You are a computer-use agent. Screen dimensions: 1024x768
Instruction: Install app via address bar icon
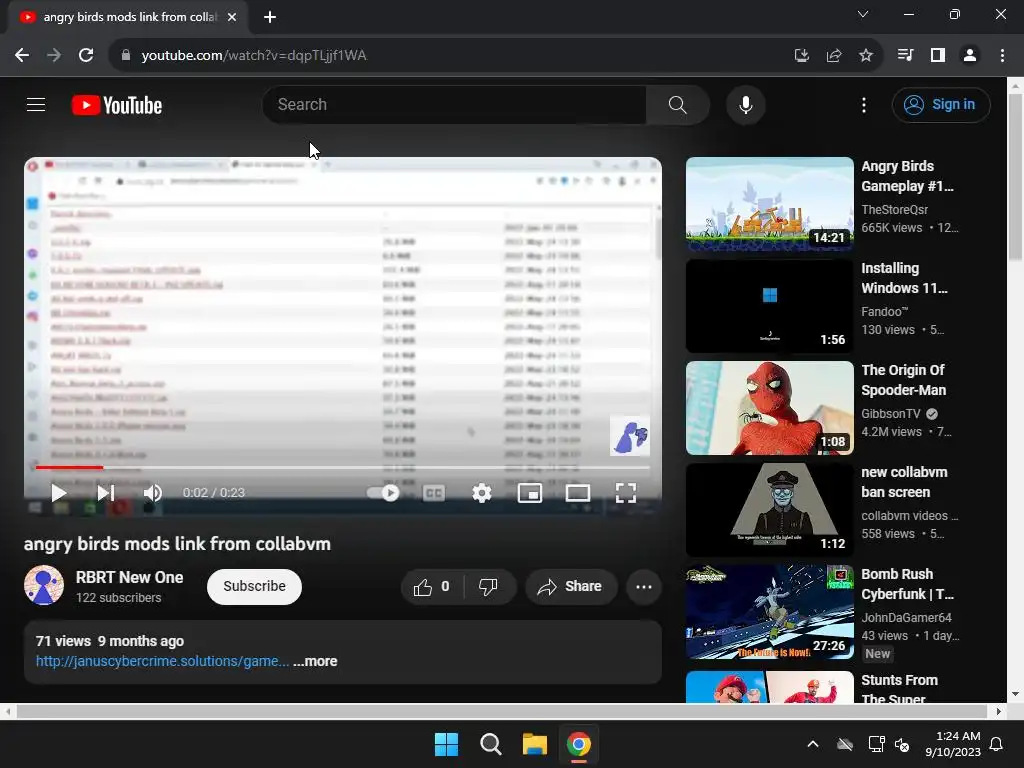click(801, 56)
